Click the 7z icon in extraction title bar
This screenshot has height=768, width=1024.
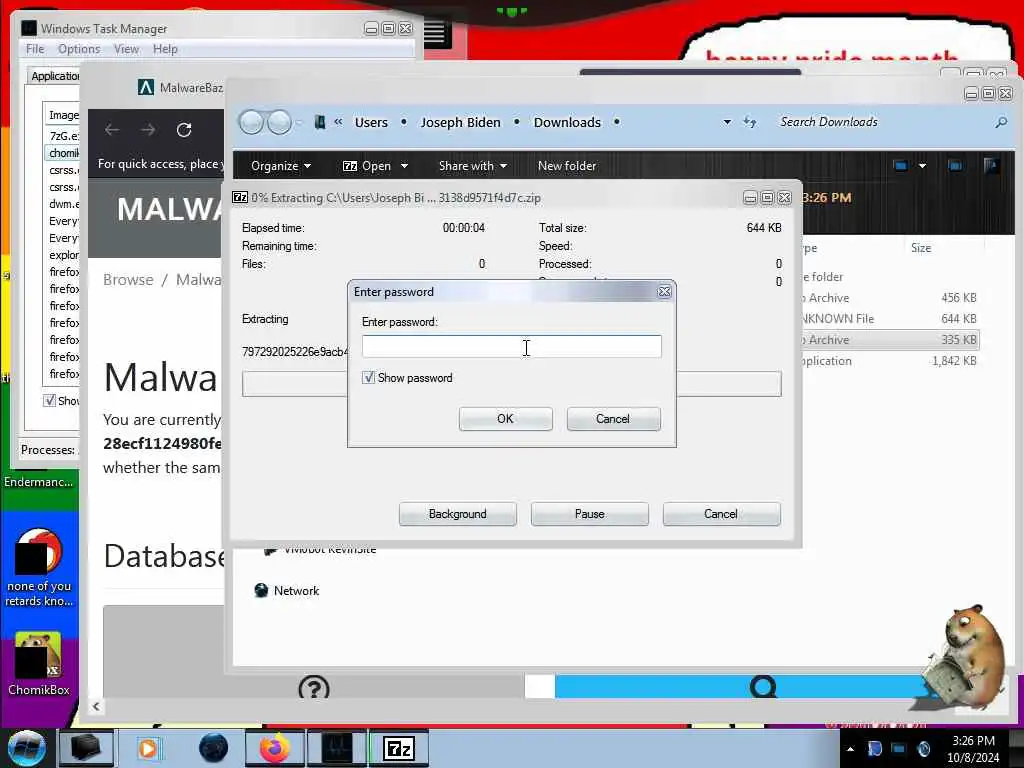pos(240,197)
